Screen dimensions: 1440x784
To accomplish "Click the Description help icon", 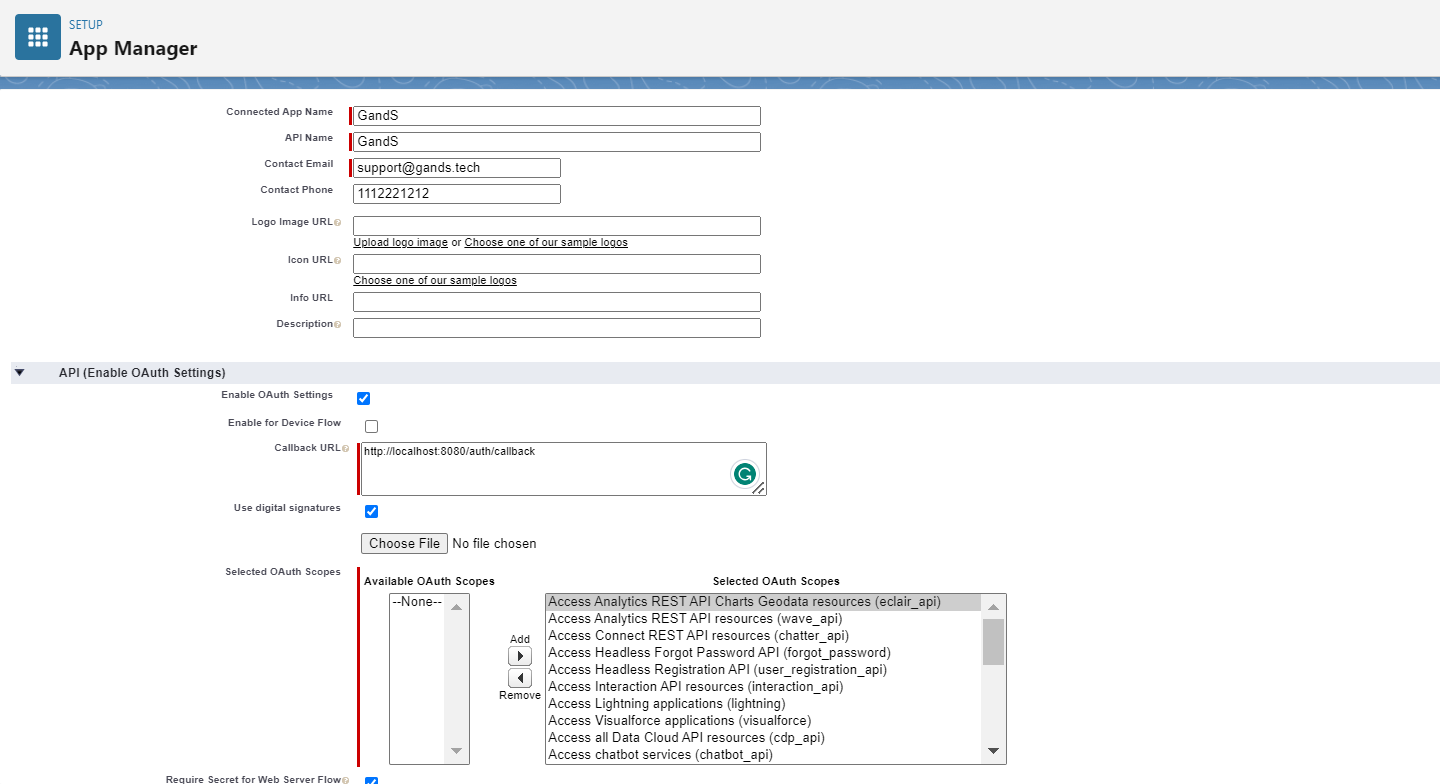I will click(x=337, y=325).
